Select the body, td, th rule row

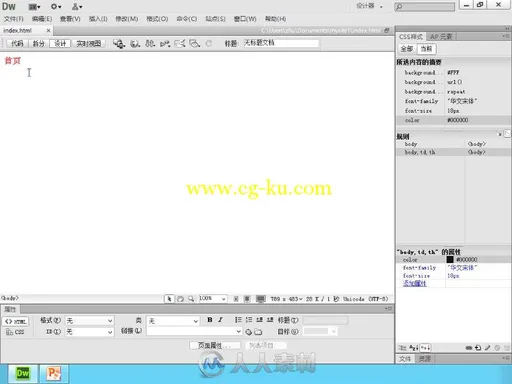453,152
